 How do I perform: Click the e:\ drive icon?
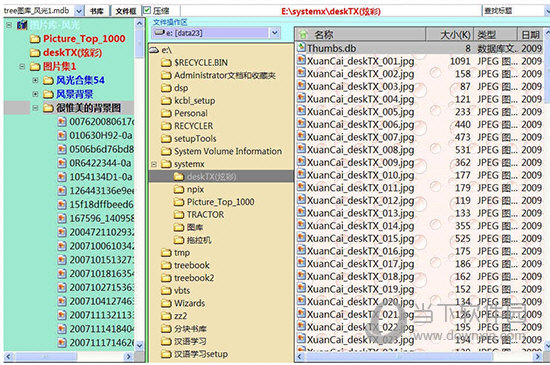[x=154, y=50]
